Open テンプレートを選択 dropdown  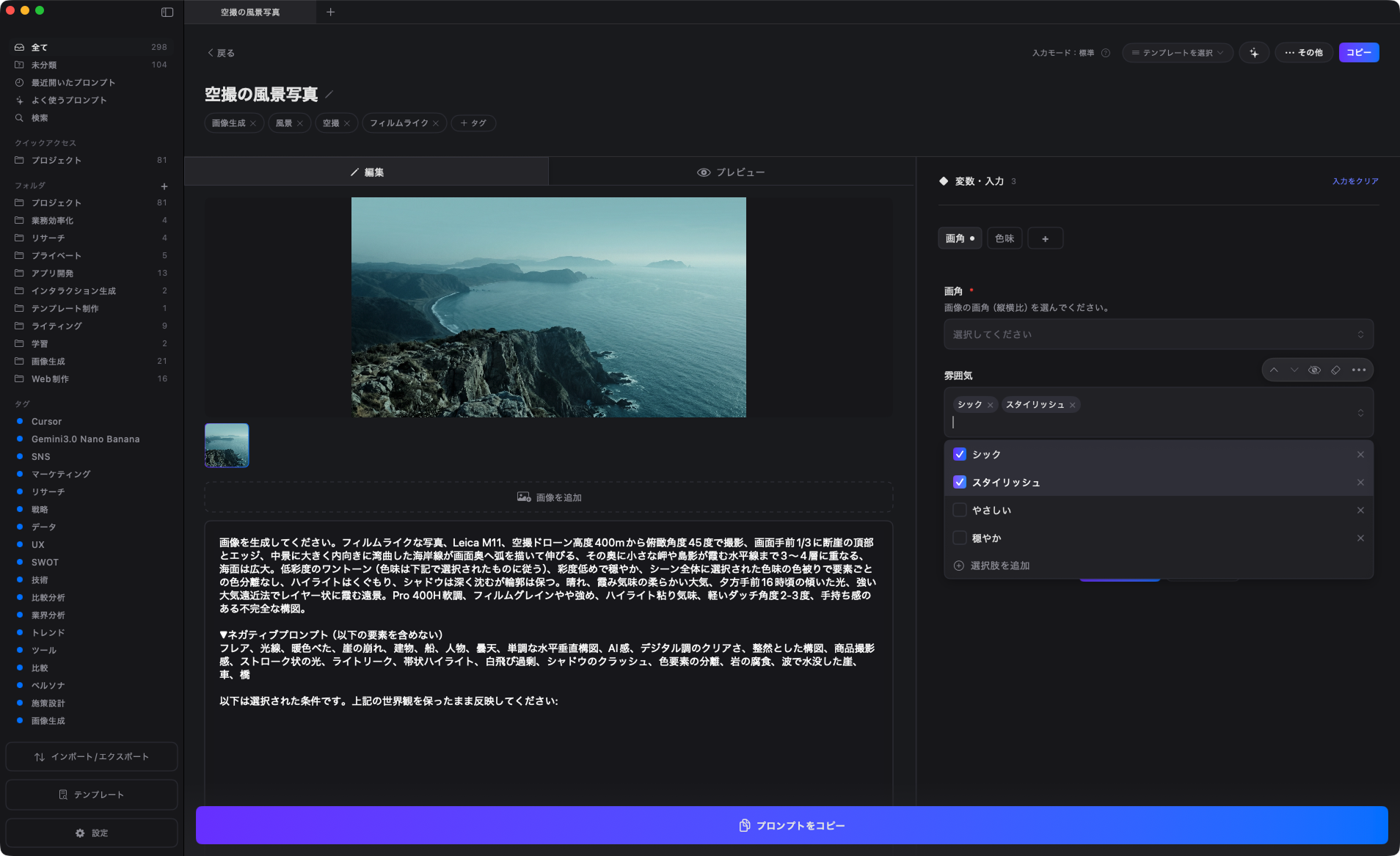pos(1178,53)
